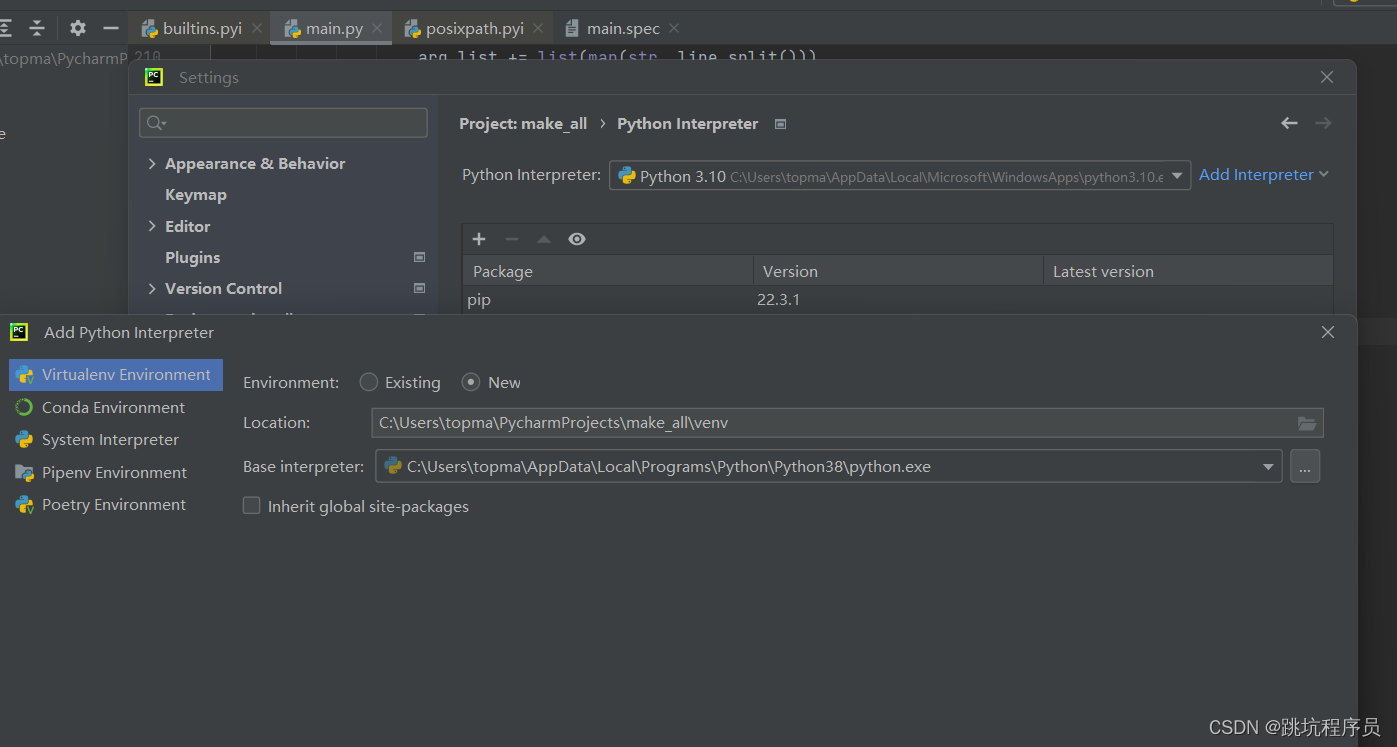The width and height of the screenshot is (1397, 747).
Task: Uninstall package with minus icon
Action: [511, 239]
